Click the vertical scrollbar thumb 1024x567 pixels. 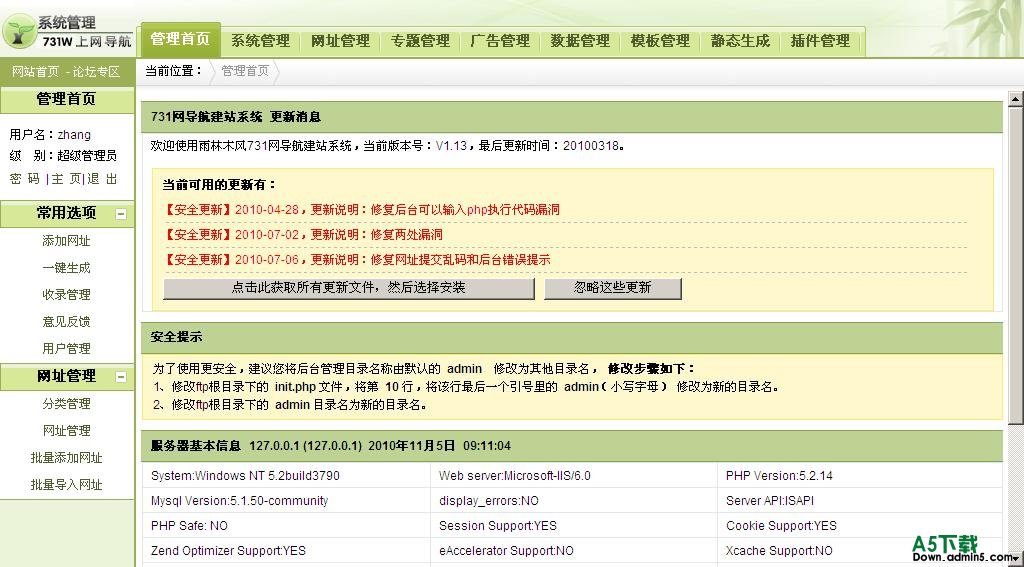1016,266
